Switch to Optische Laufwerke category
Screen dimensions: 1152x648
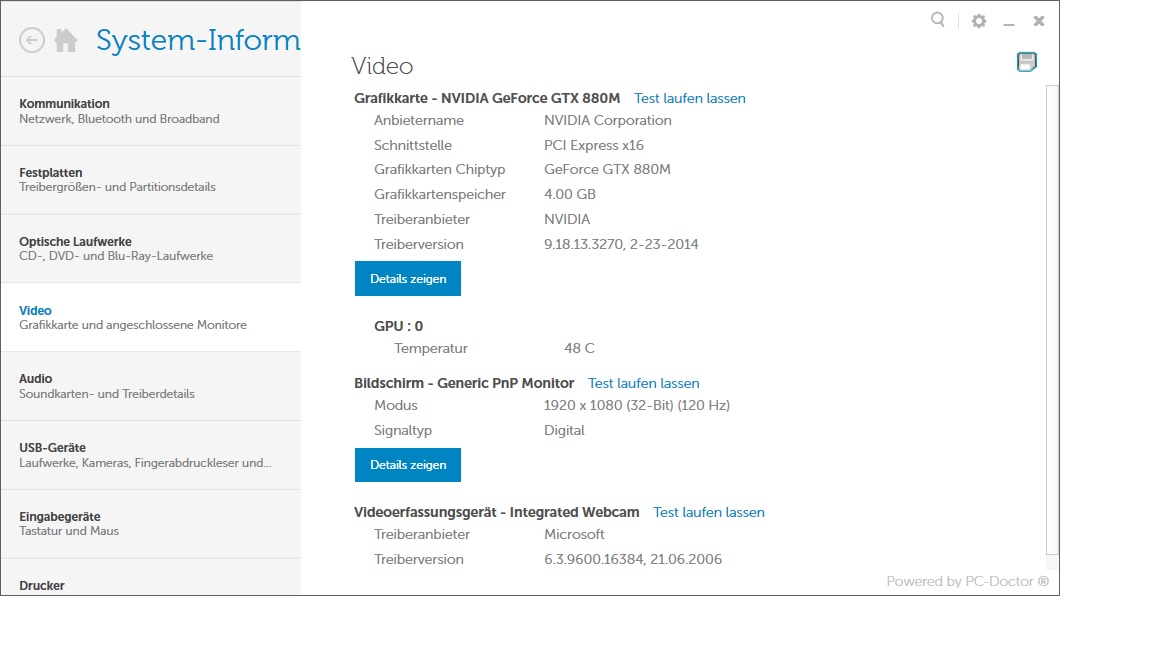point(150,249)
